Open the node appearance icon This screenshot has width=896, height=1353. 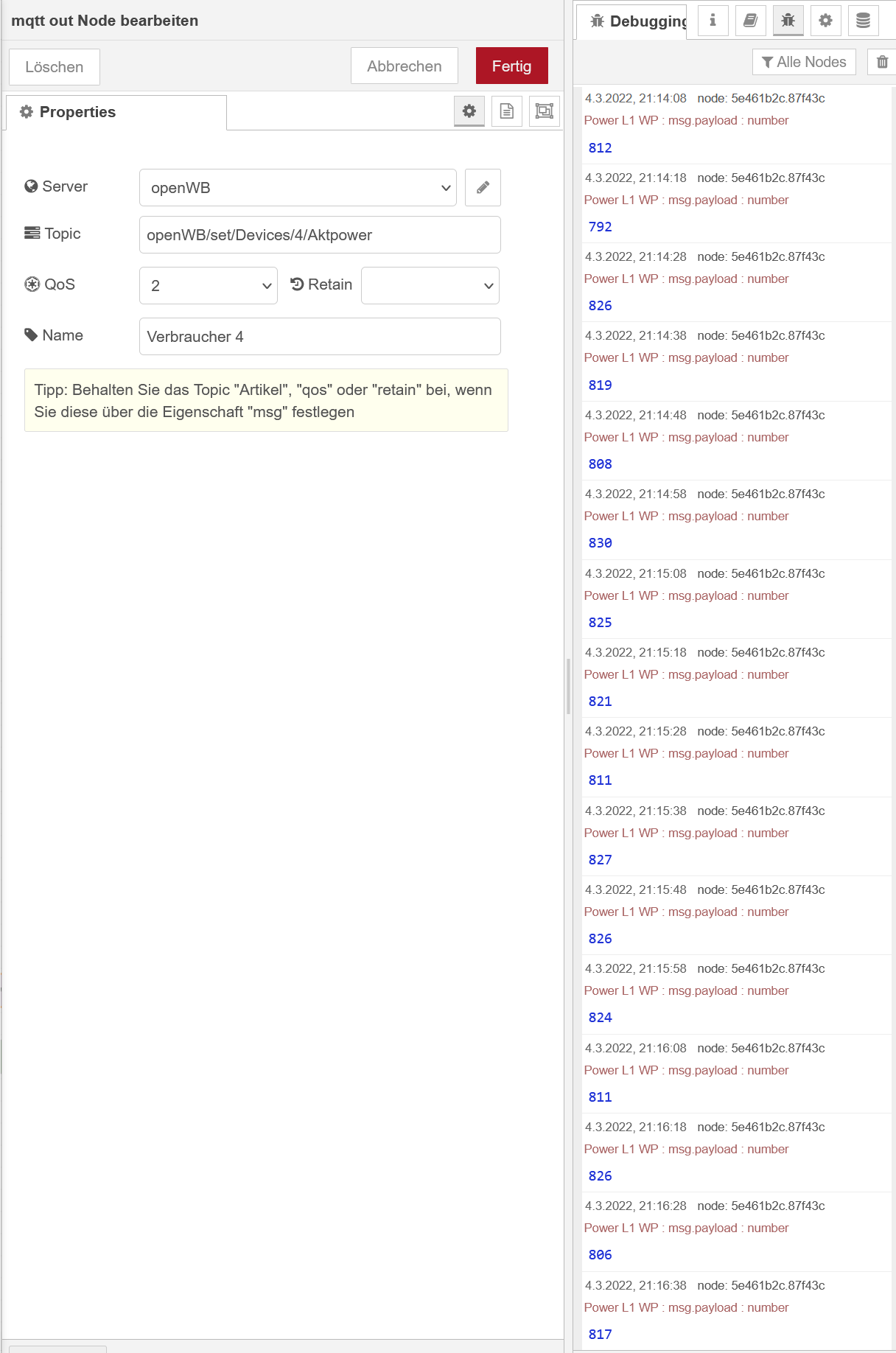coord(545,111)
